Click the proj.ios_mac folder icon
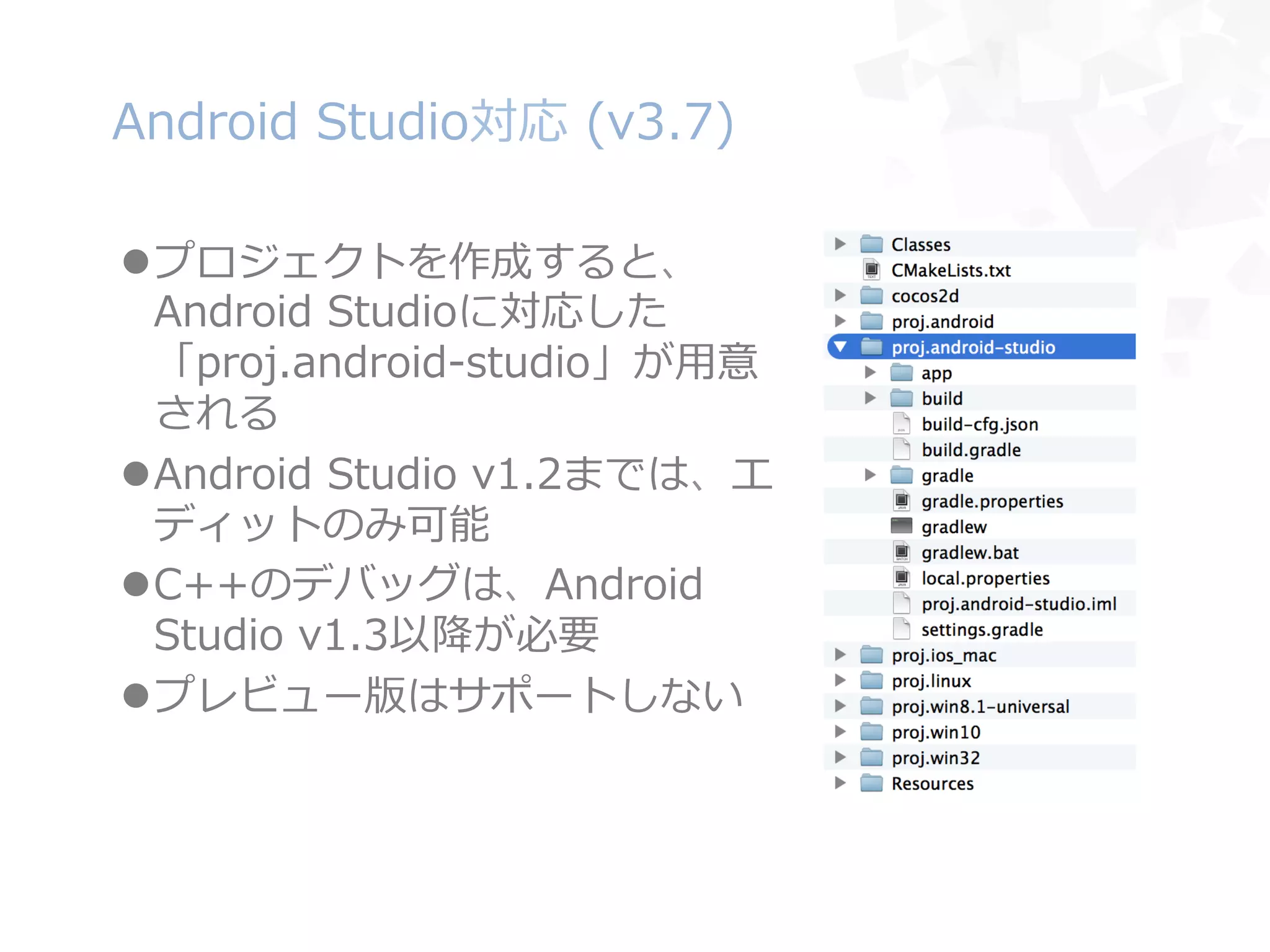 (x=871, y=654)
